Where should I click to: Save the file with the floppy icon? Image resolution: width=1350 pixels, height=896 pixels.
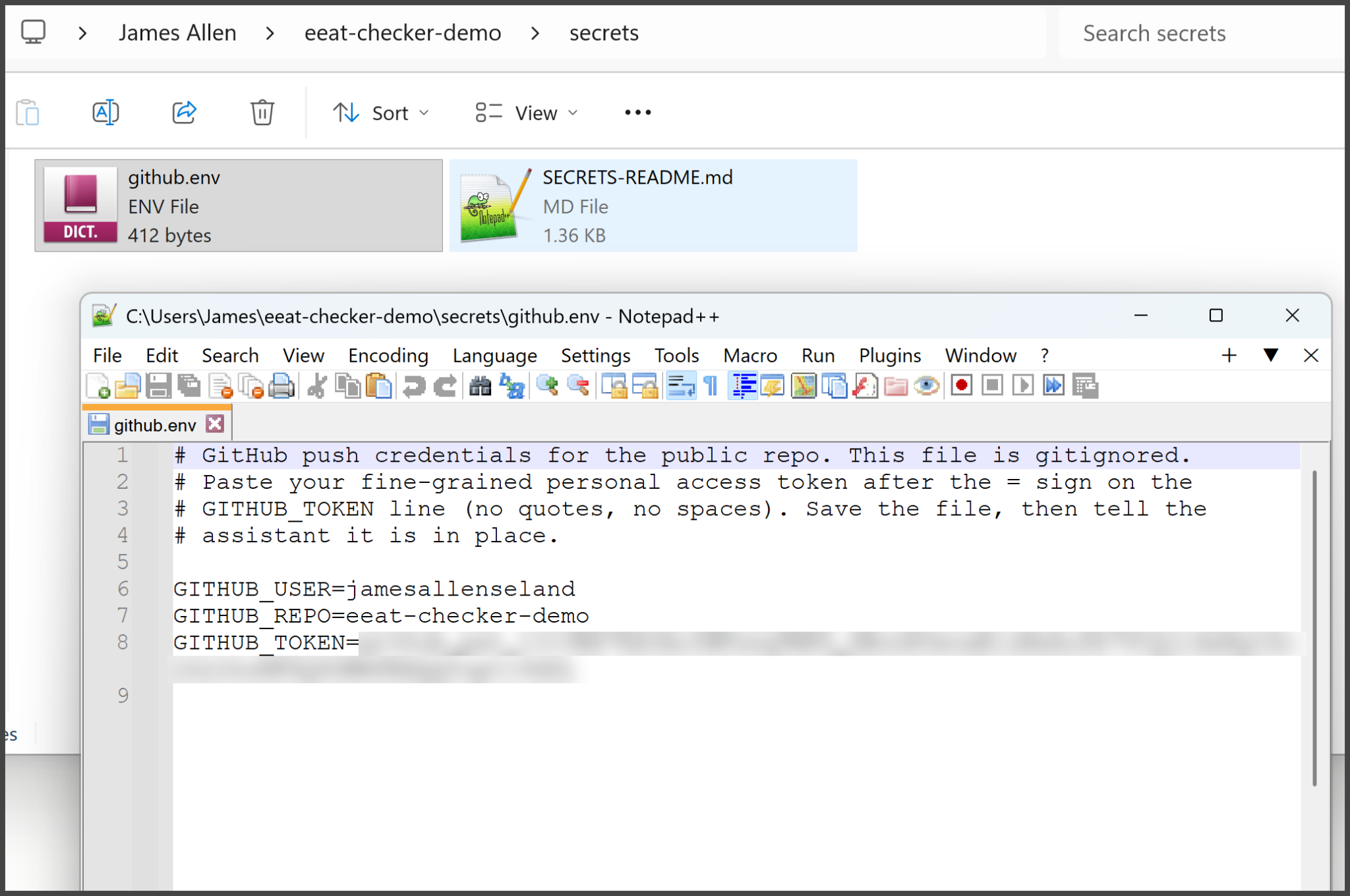click(x=159, y=386)
